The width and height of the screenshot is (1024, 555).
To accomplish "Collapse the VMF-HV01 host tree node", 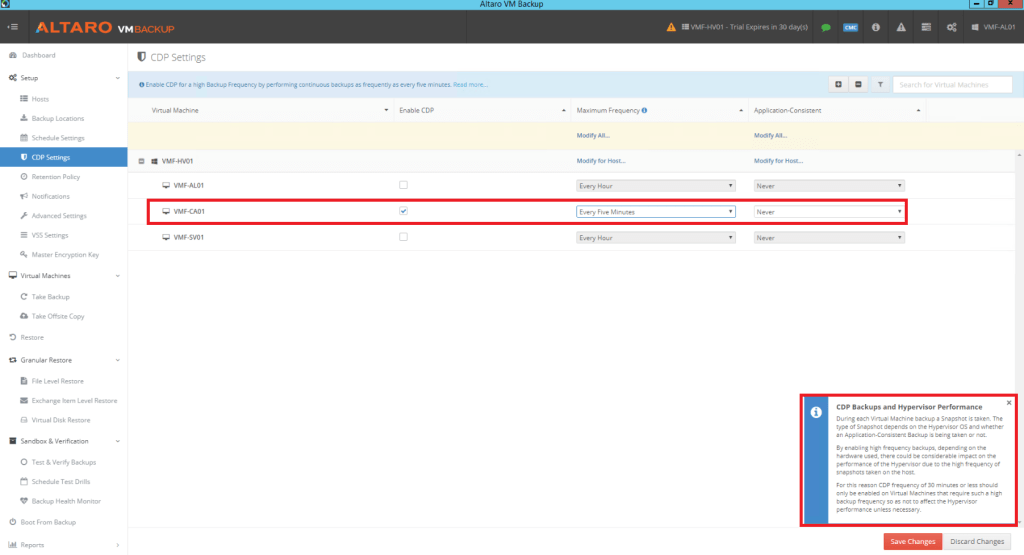I will 141,160.
